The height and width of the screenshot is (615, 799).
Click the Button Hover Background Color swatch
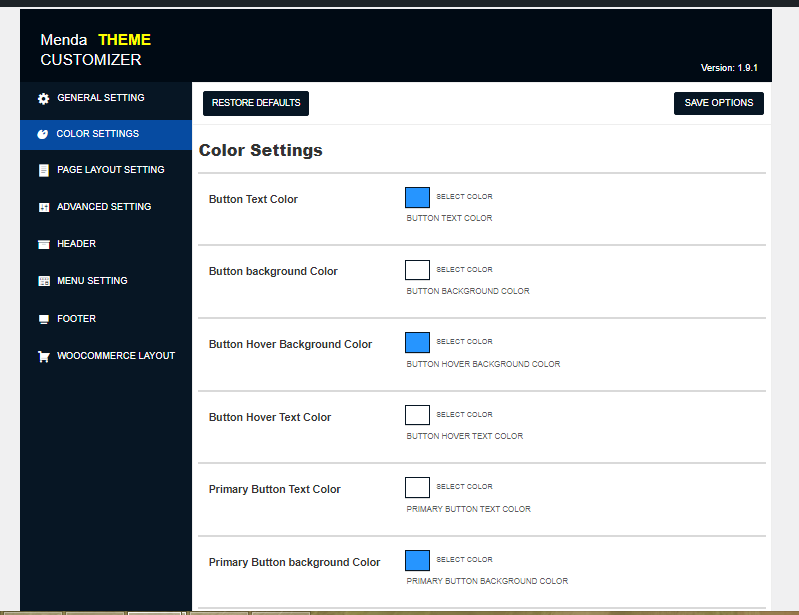point(417,343)
